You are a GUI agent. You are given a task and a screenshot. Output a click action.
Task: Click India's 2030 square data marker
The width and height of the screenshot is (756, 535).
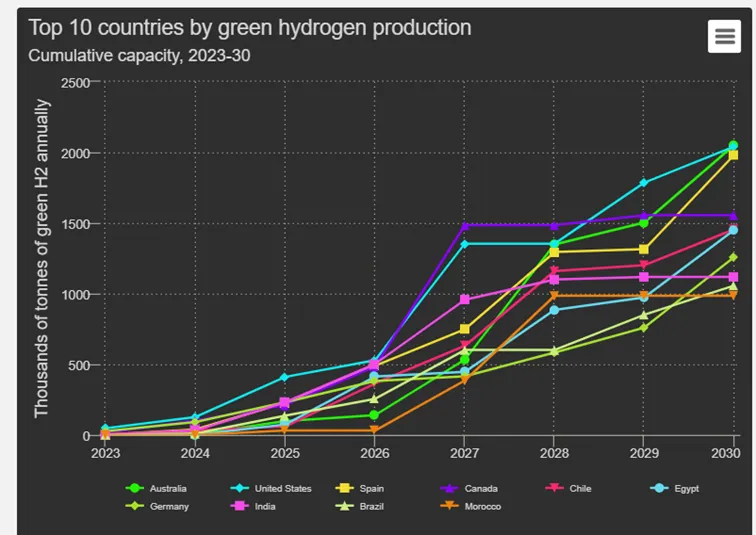[x=733, y=277]
